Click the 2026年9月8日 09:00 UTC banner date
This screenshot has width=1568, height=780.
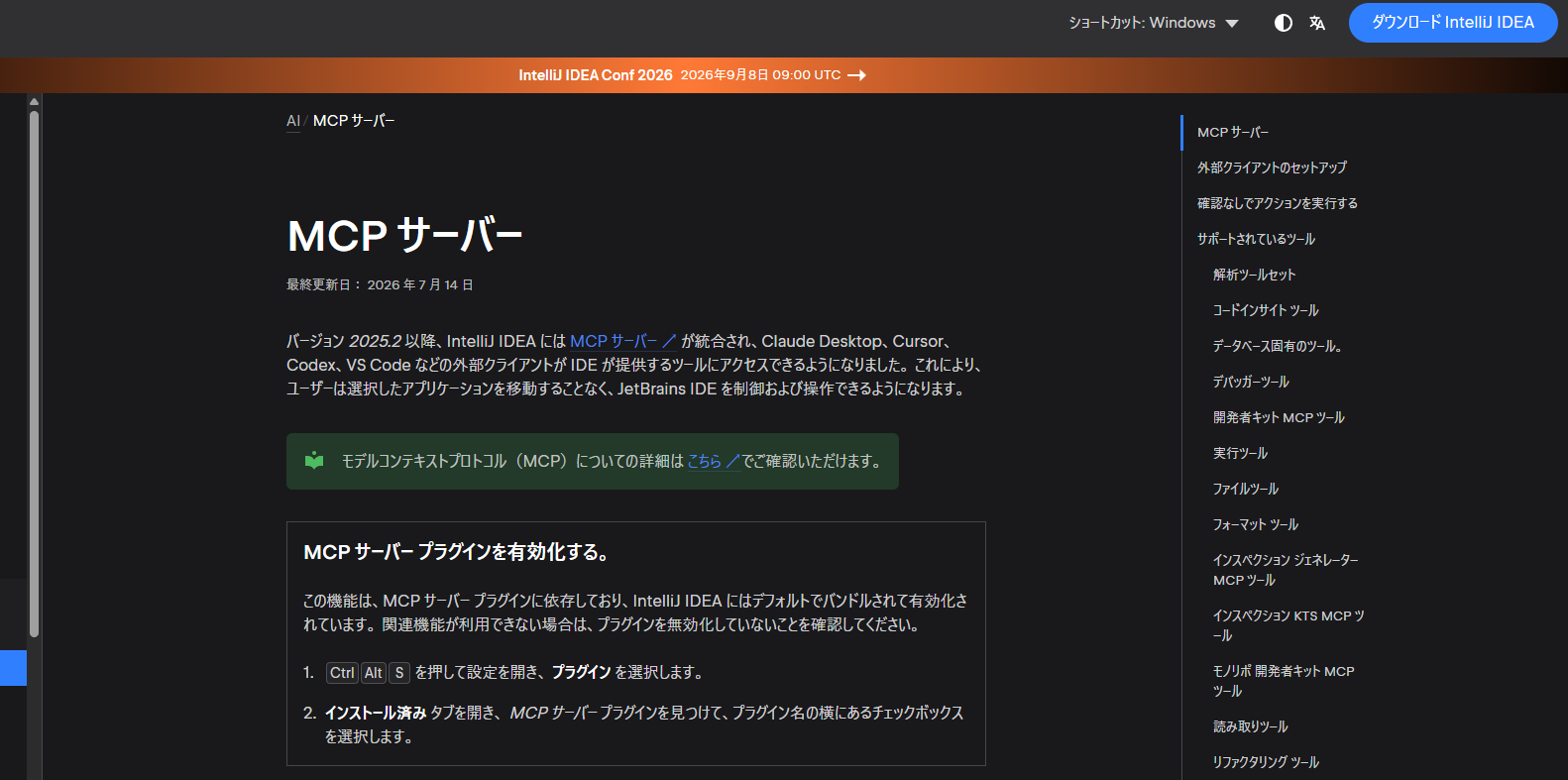pos(760,75)
